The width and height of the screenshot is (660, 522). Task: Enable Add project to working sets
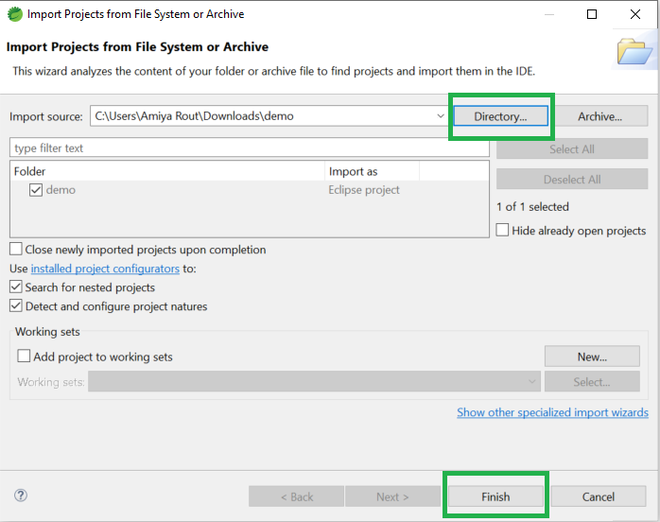click(24, 356)
